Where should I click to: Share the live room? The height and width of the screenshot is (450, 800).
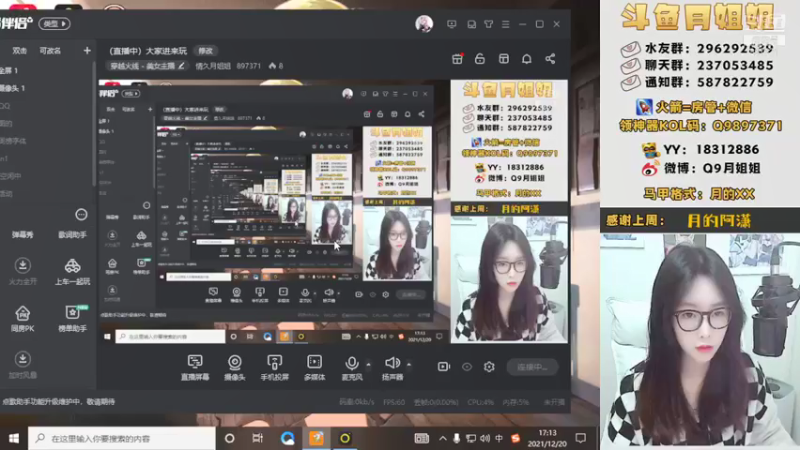pos(550,59)
